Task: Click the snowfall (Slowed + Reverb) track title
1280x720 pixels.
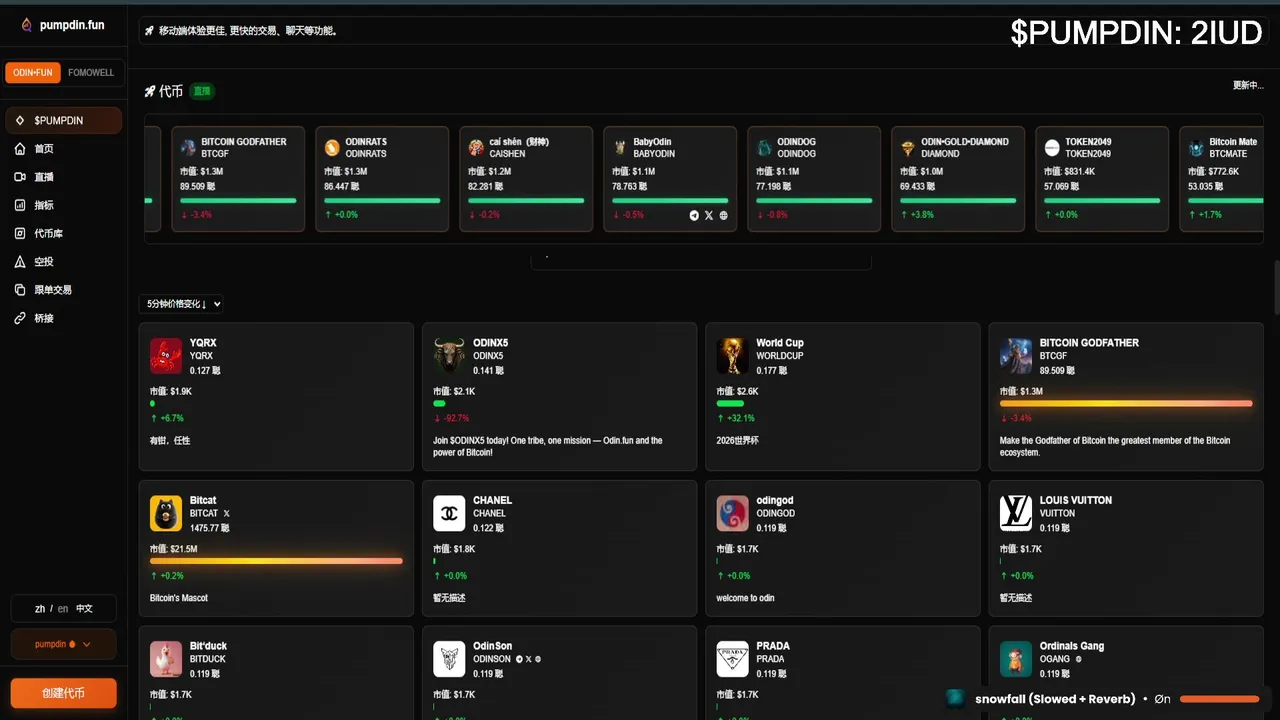Action: pyautogui.click(x=1055, y=699)
